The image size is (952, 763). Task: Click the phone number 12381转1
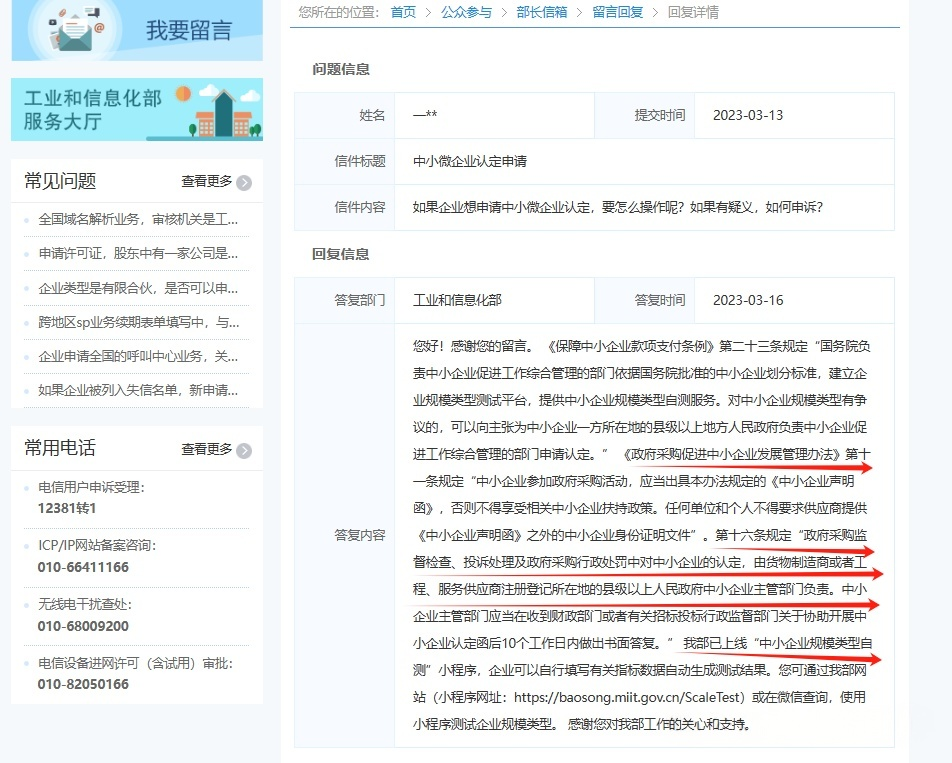tap(67, 509)
